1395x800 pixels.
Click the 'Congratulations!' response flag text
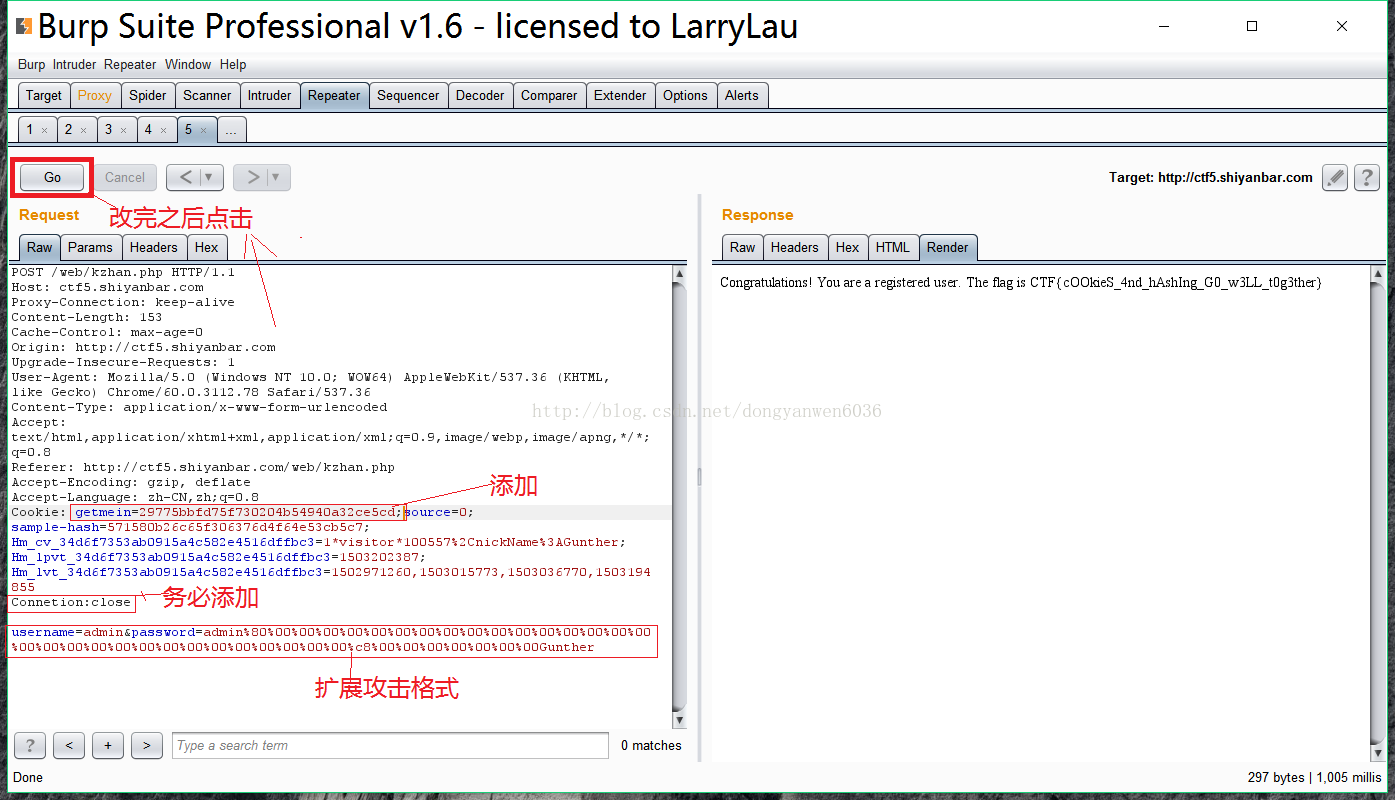[1021, 283]
